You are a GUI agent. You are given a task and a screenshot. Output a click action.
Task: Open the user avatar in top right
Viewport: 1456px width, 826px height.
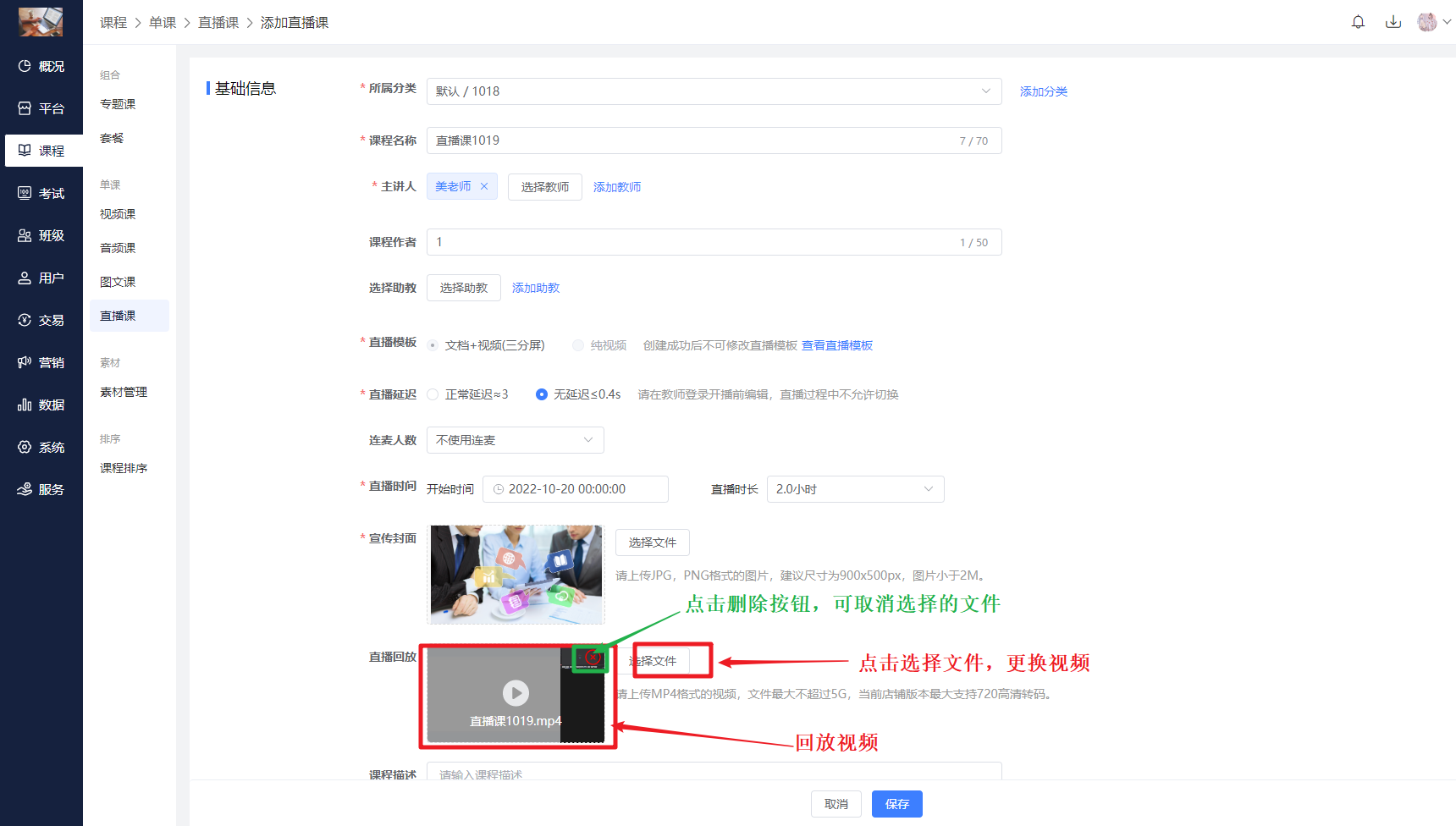pyautogui.click(x=1427, y=22)
